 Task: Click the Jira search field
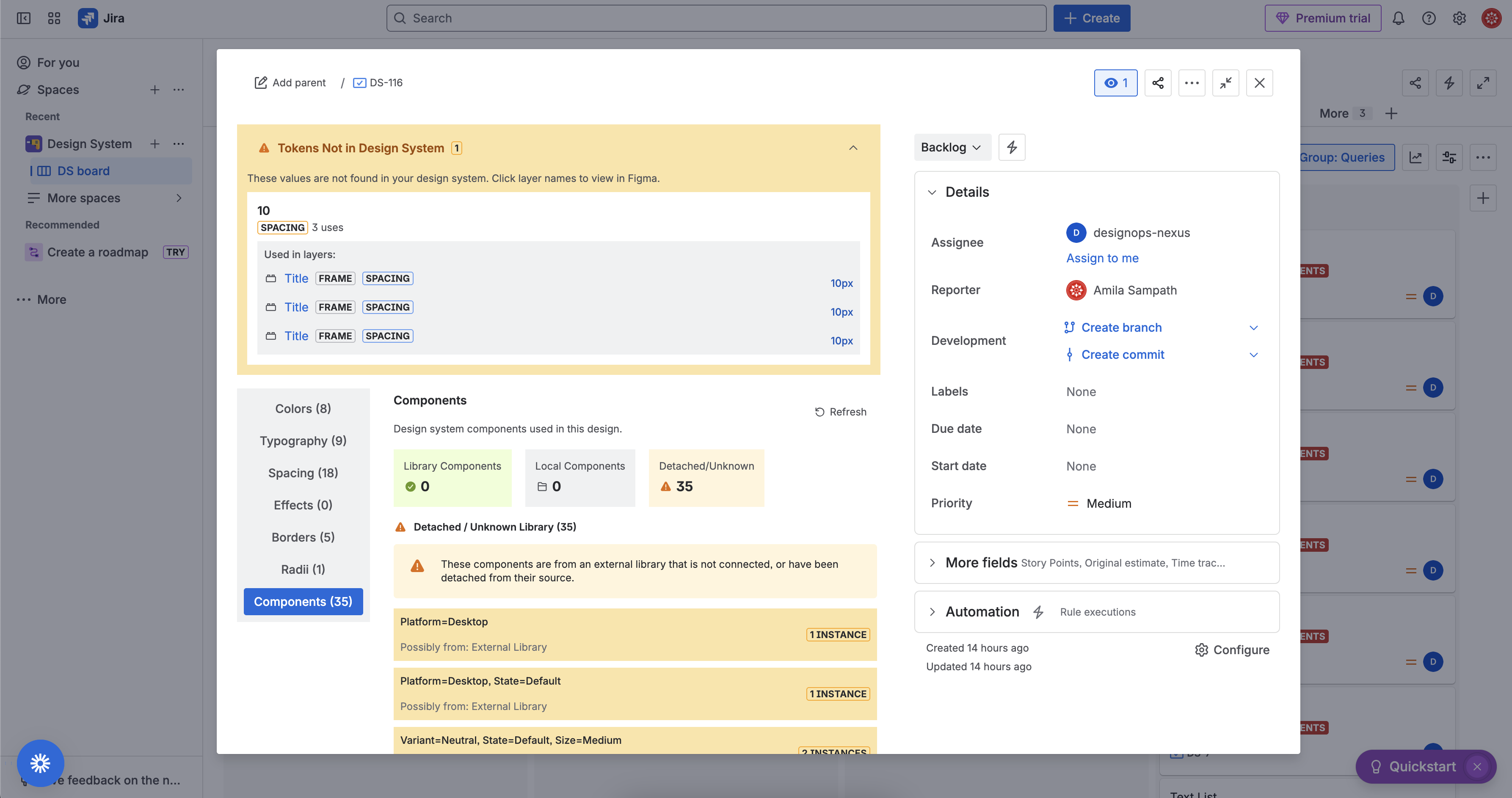click(716, 18)
